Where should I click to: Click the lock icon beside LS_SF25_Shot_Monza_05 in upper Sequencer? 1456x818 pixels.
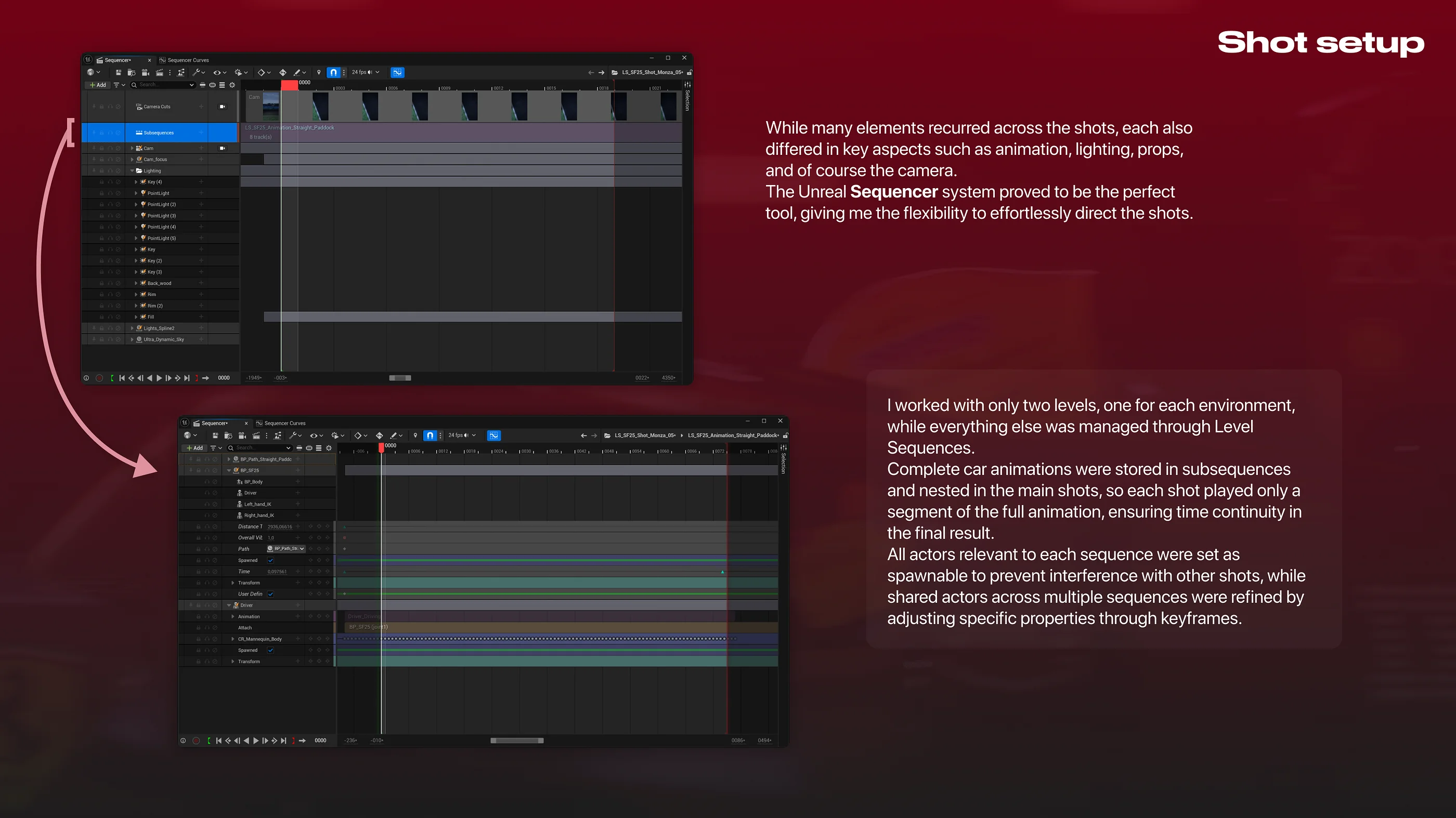[690, 72]
